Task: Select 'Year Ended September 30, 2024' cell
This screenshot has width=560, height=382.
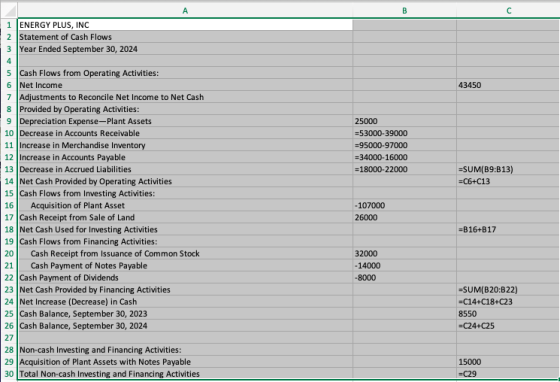Action: [x=185, y=49]
